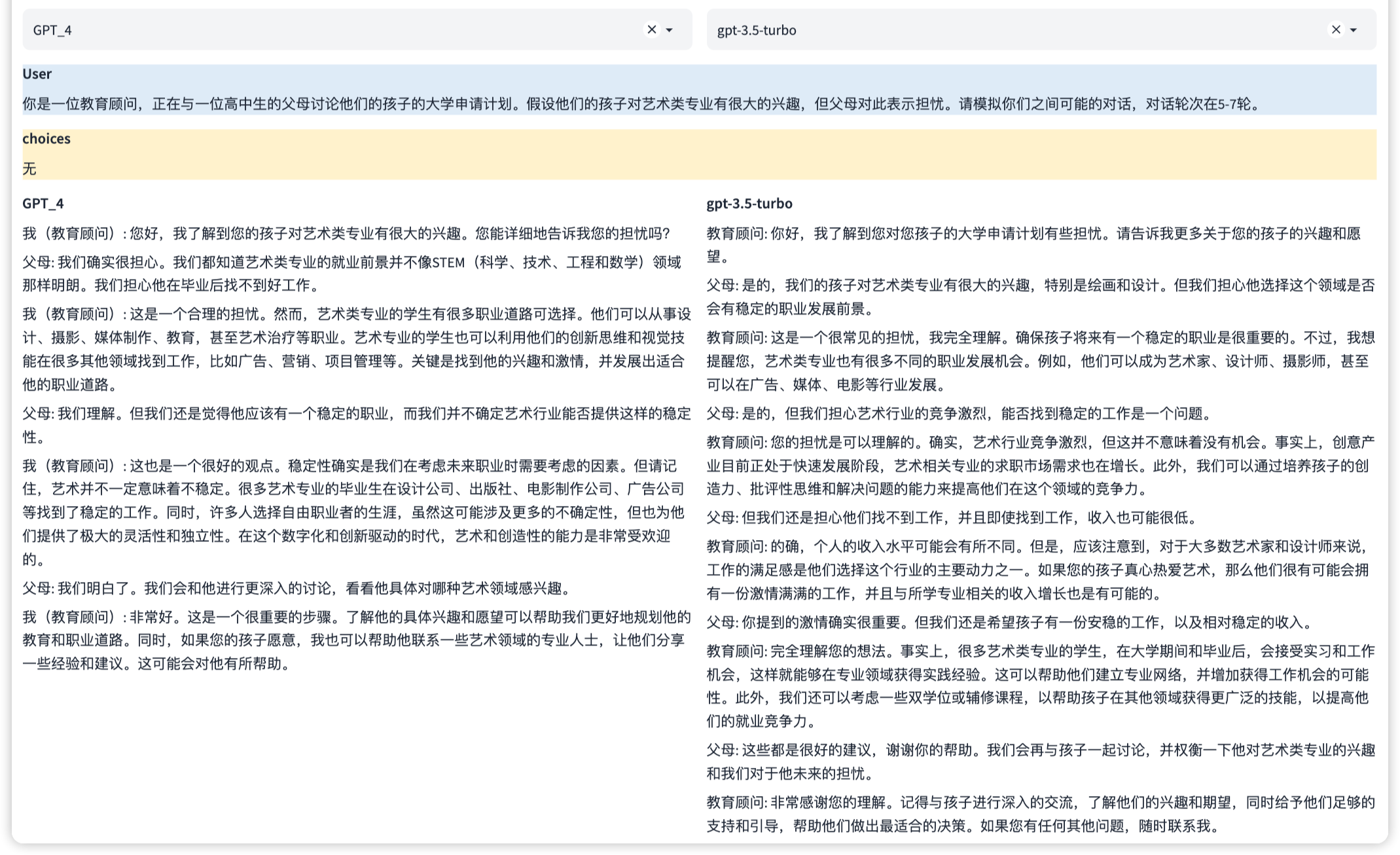Click gpt-3.5 paragraph starting 完全理解您的想法
The height and width of the screenshot is (855, 1400).
coord(1041,685)
